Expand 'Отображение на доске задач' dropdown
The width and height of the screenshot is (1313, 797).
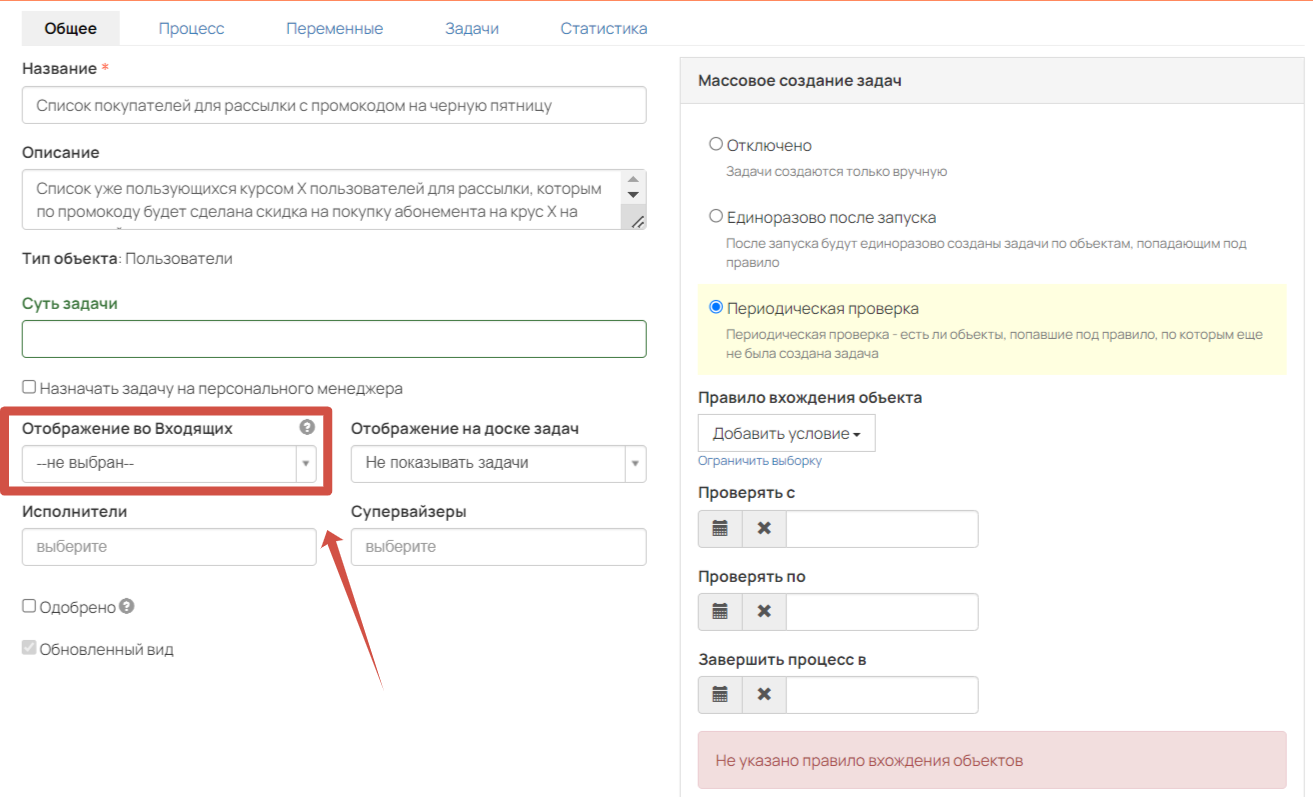[x=498, y=463]
